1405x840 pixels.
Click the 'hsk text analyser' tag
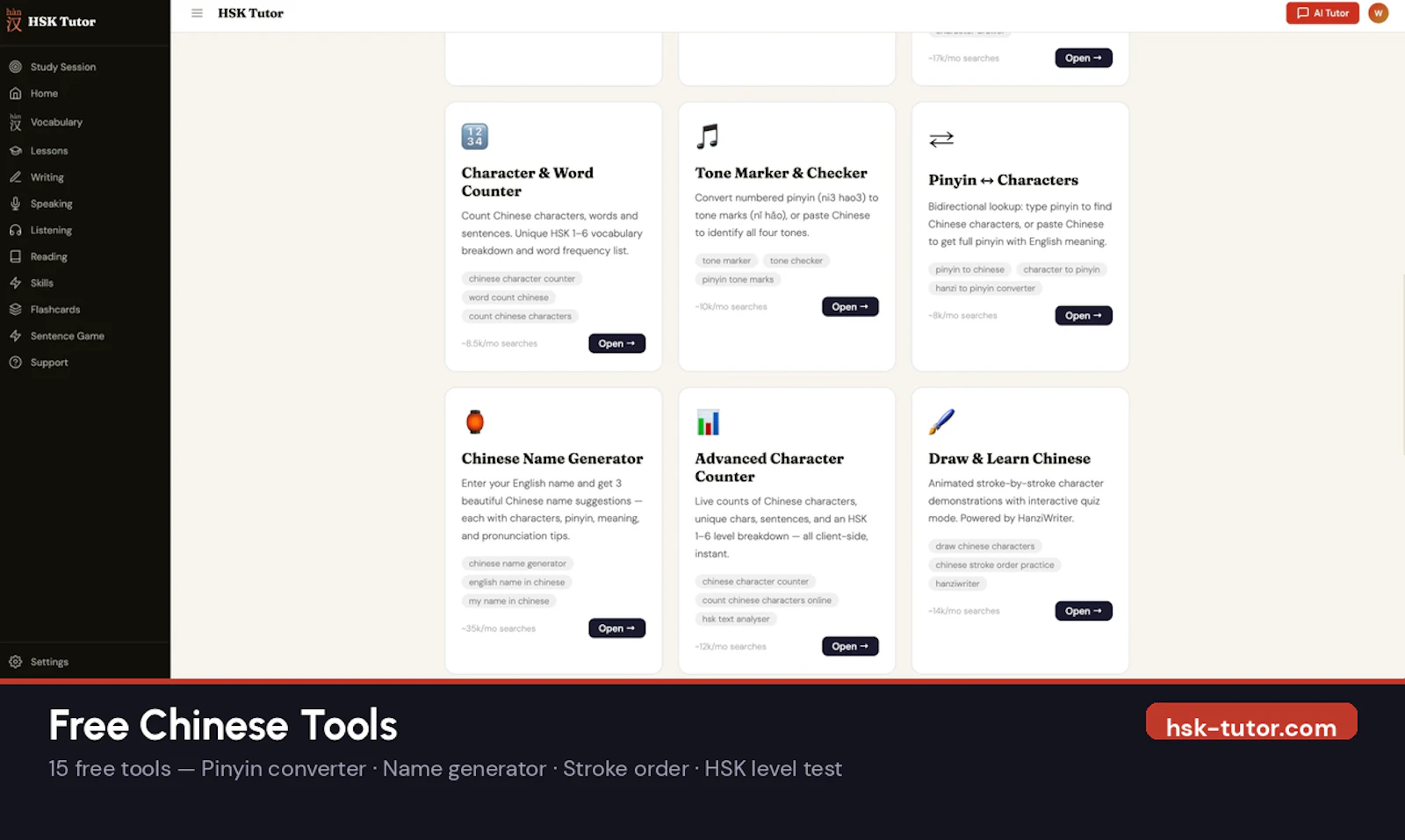point(736,619)
